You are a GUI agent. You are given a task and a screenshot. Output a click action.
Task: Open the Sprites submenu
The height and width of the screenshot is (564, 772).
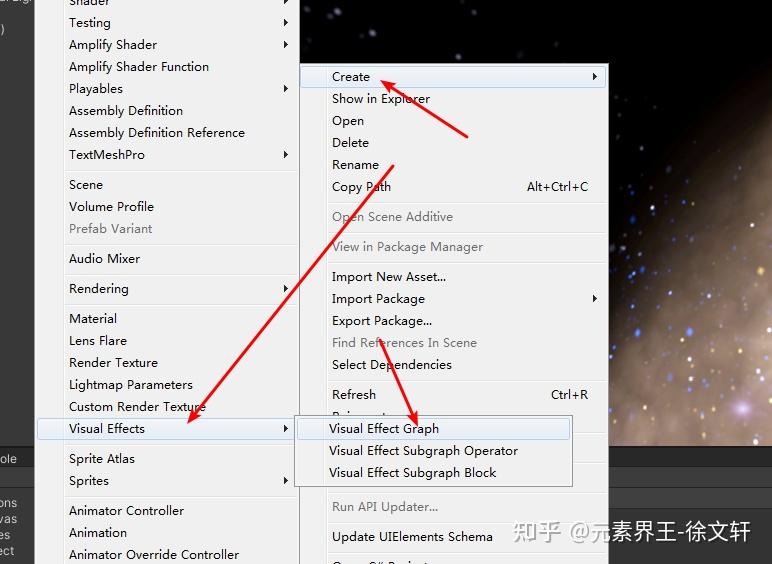167,480
